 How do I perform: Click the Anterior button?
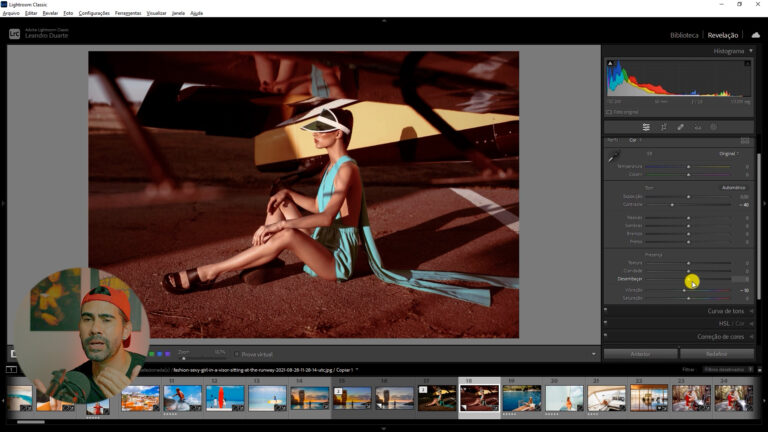(640, 354)
